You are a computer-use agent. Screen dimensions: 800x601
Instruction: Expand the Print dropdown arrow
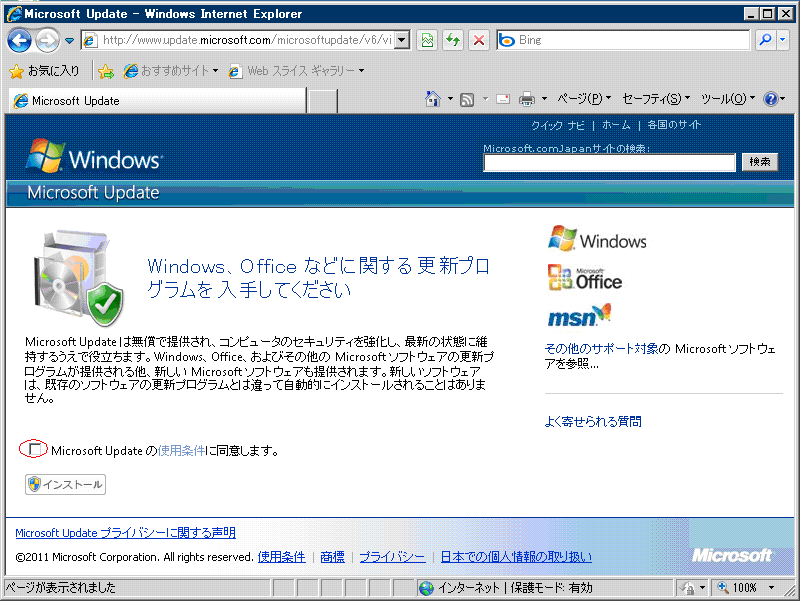[544, 98]
